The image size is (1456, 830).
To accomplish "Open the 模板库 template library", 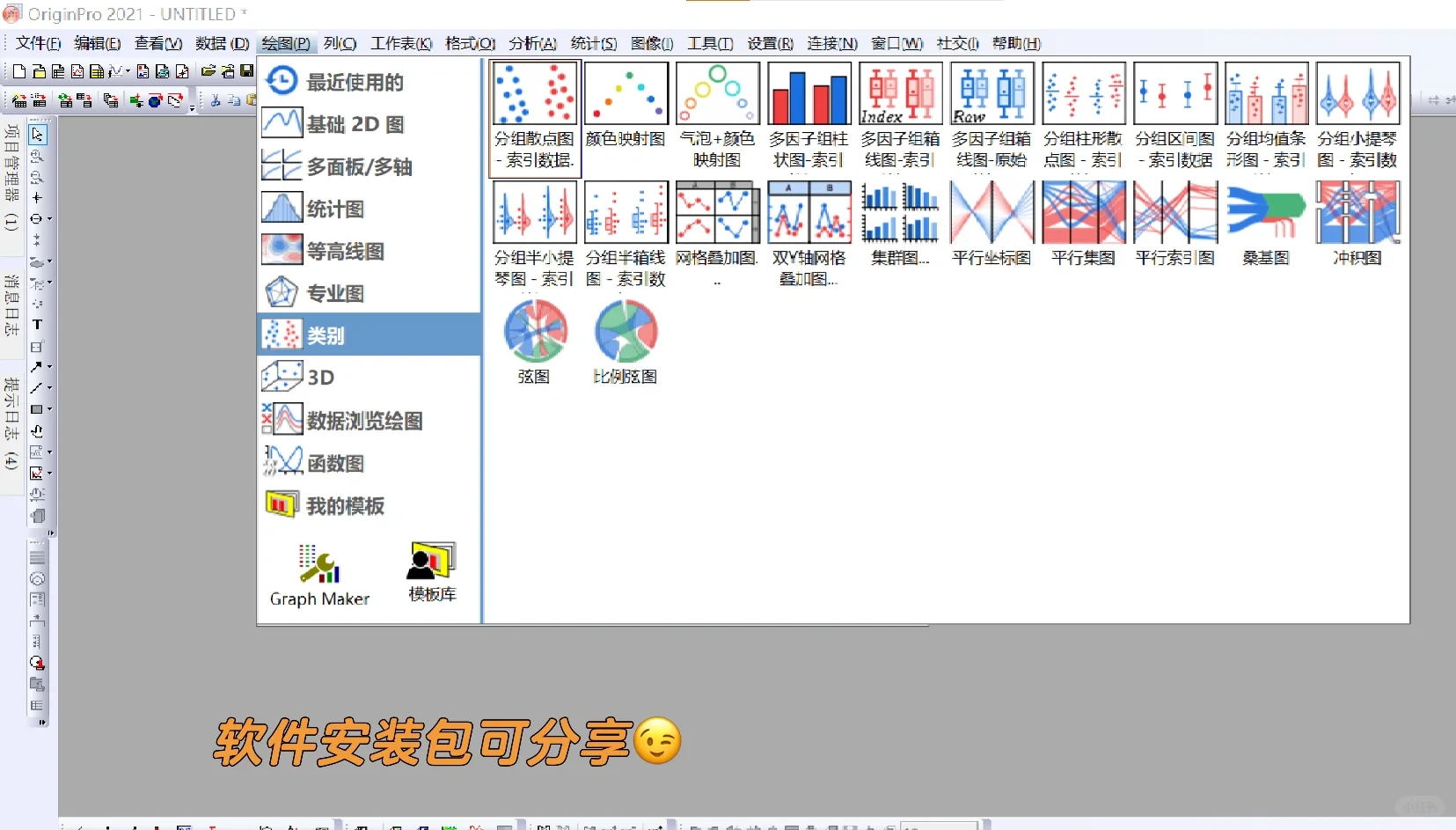I will point(432,574).
